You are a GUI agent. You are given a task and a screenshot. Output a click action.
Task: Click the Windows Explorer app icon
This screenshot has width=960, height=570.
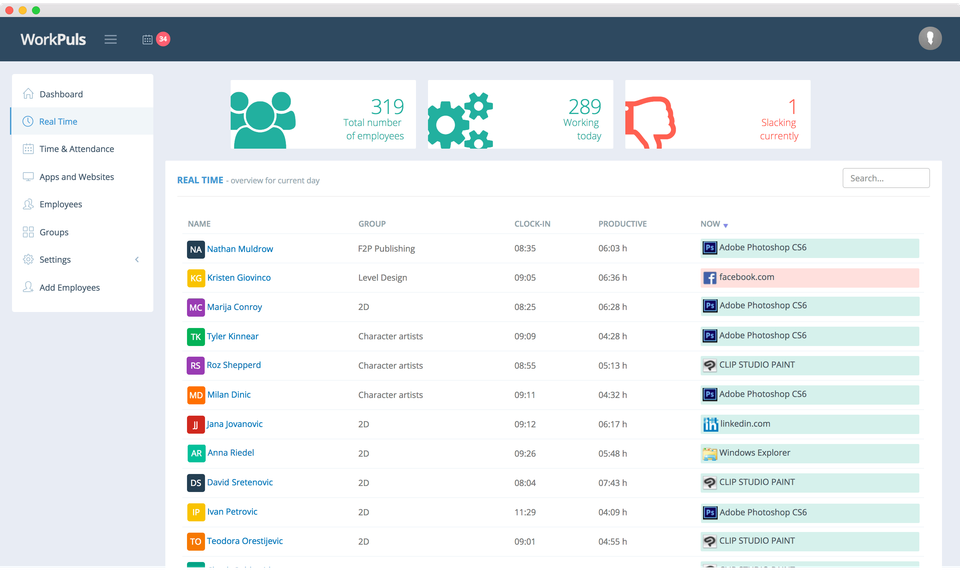pos(710,454)
